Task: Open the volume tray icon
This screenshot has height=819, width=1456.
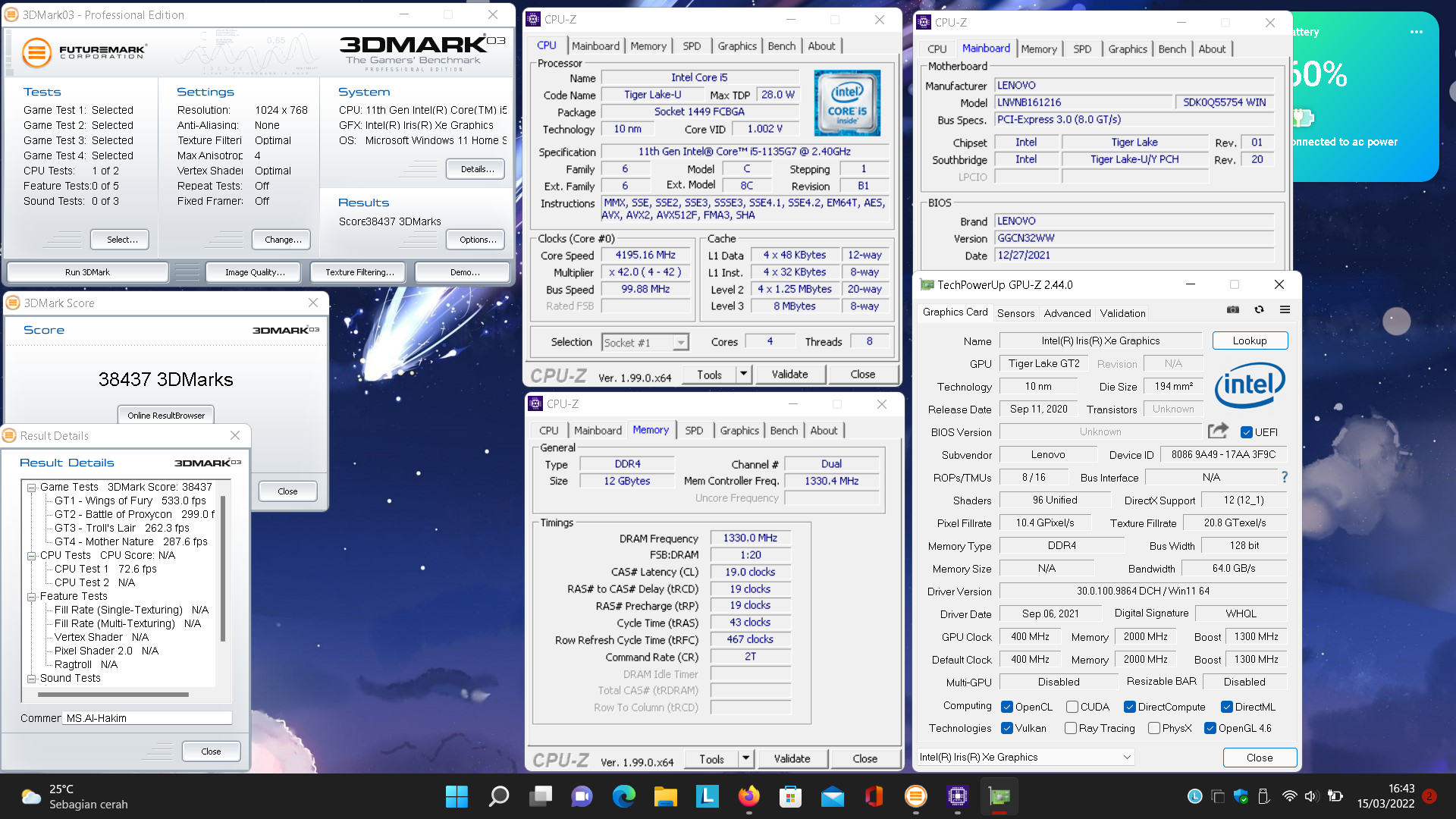Action: coord(1311,796)
